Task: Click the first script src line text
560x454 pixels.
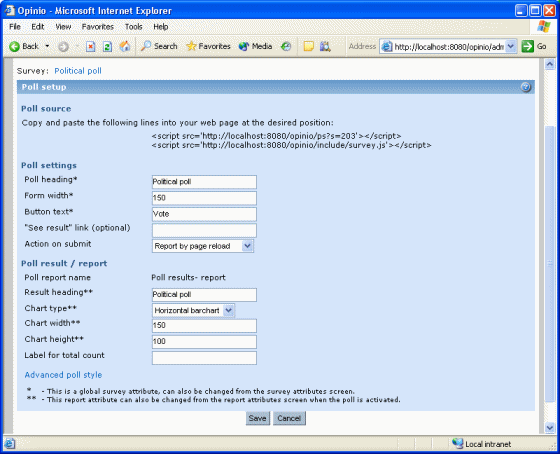Action: click(276, 136)
